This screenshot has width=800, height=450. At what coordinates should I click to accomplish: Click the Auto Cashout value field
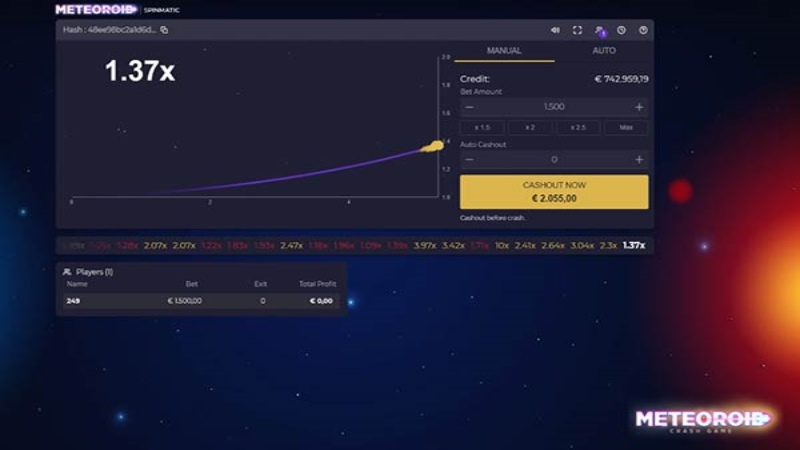pos(554,160)
